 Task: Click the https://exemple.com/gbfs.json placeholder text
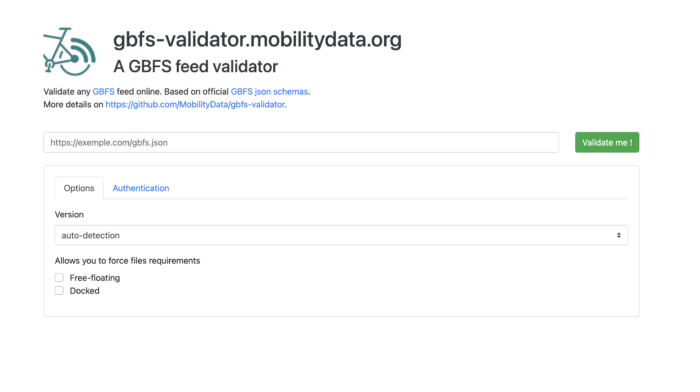tap(109, 142)
